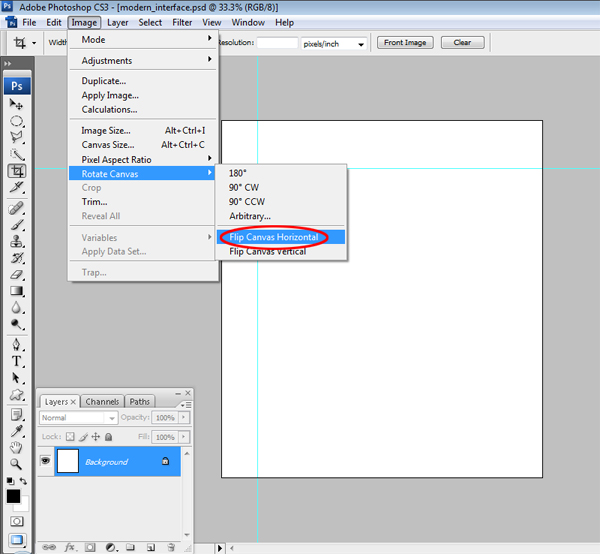600x554 pixels.
Task: Open the pixels/inch resolution dropdown
Action: (x=334, y=44)
